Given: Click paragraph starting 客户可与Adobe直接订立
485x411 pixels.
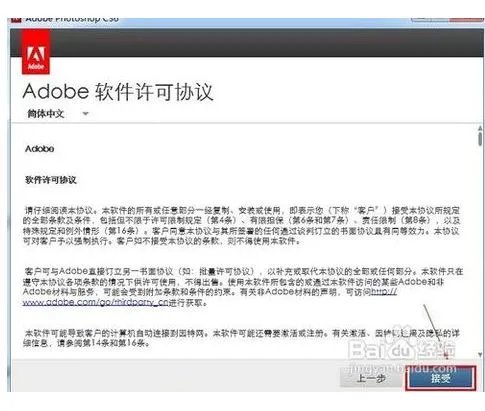Looking at the screenshot, I should [x=243, y=287].
